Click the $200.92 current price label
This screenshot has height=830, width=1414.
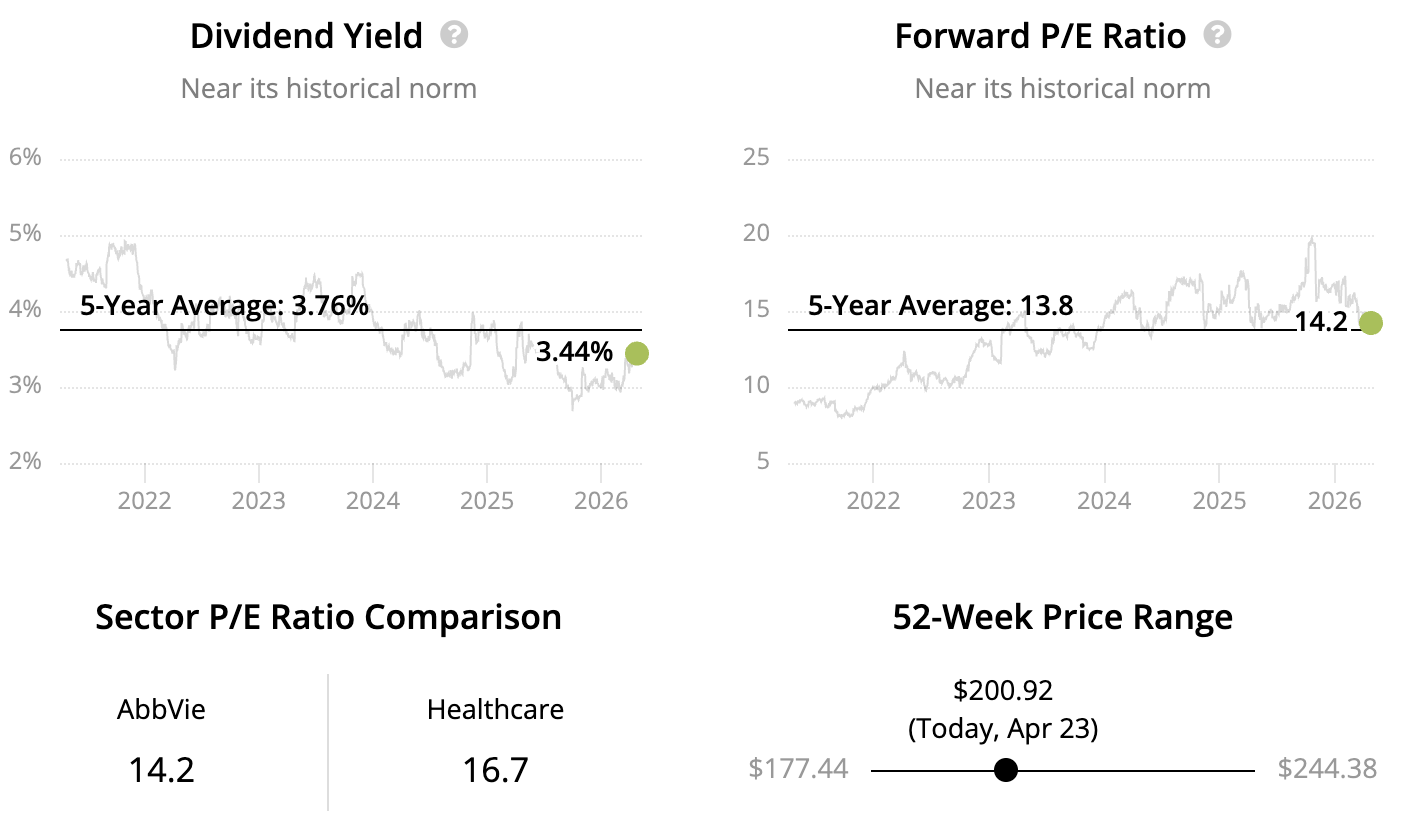[1003, 690]
